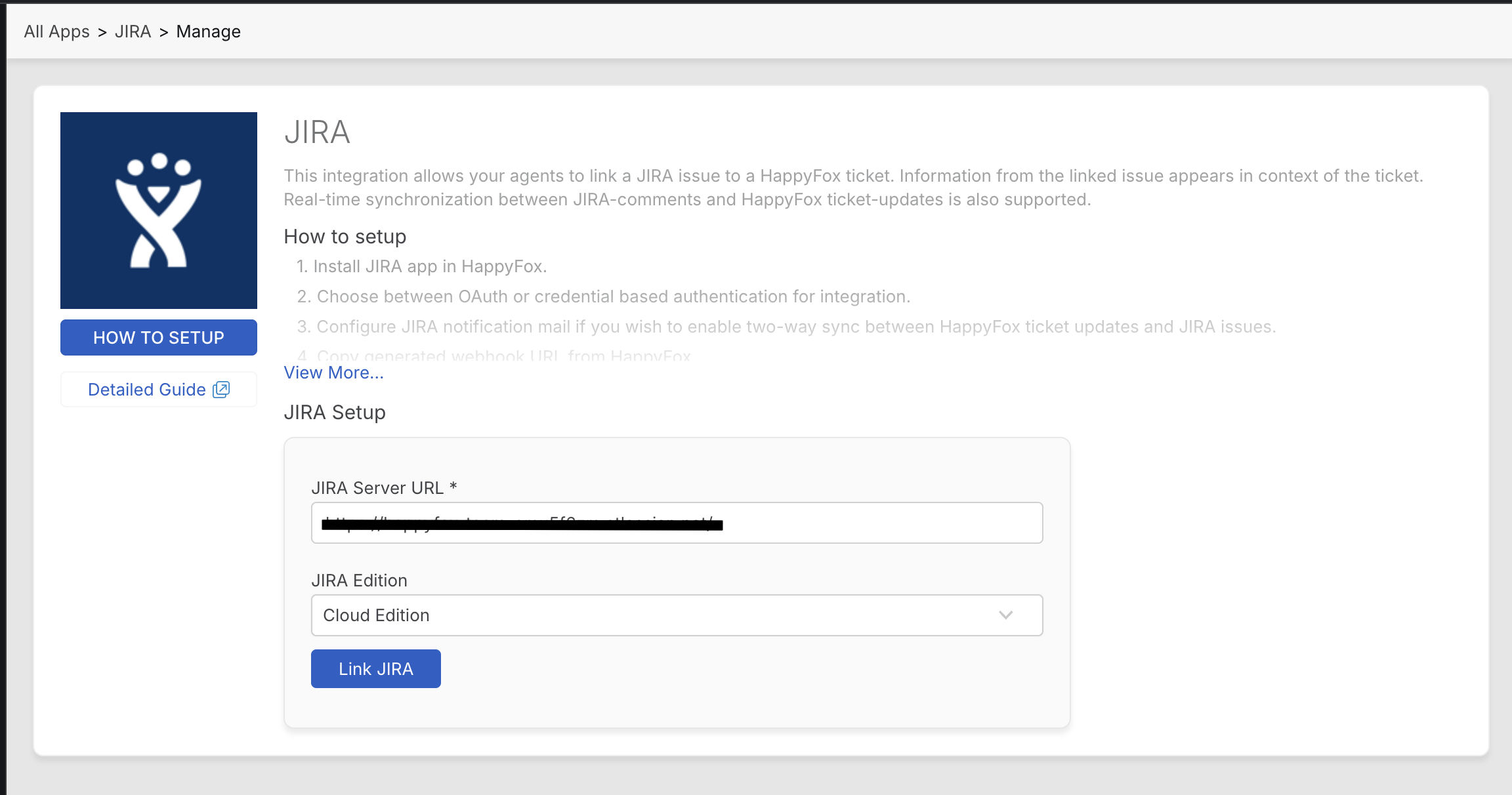Click the JIRA Server URL label
Image resolution: width=1512 pixels, height=795 pixels.
[383, 488]
